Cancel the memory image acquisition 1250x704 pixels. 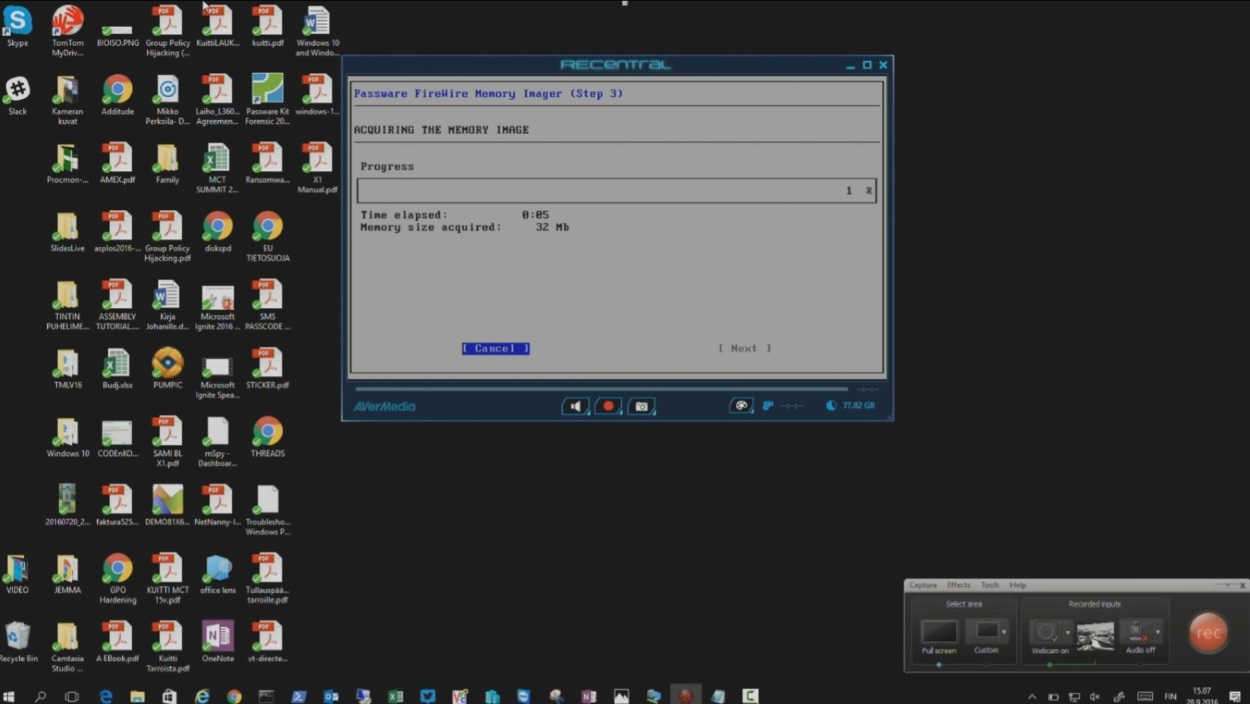tap(495, 348)
